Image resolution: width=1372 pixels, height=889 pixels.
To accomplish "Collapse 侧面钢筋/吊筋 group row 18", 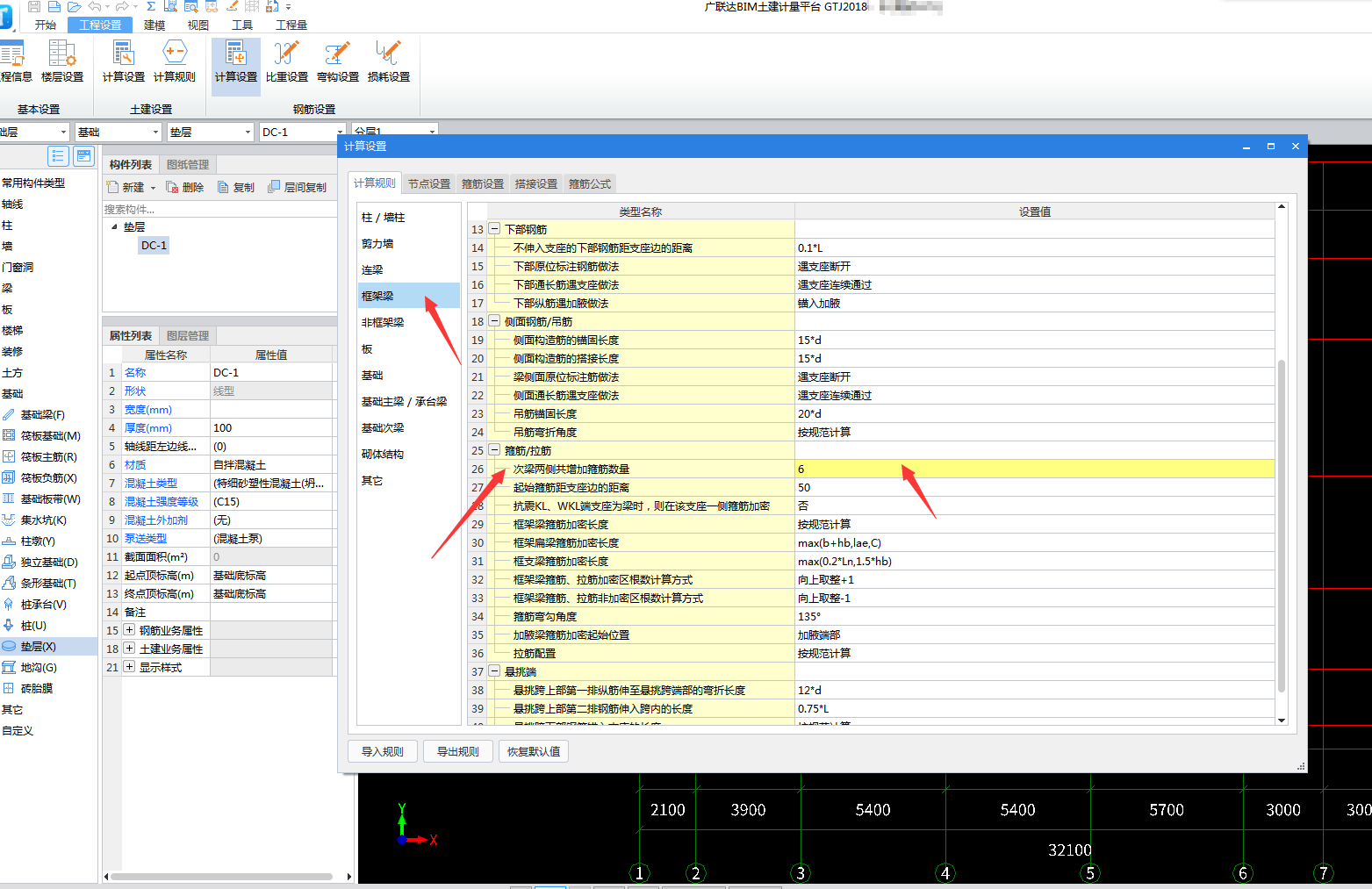I will point(494,321).
